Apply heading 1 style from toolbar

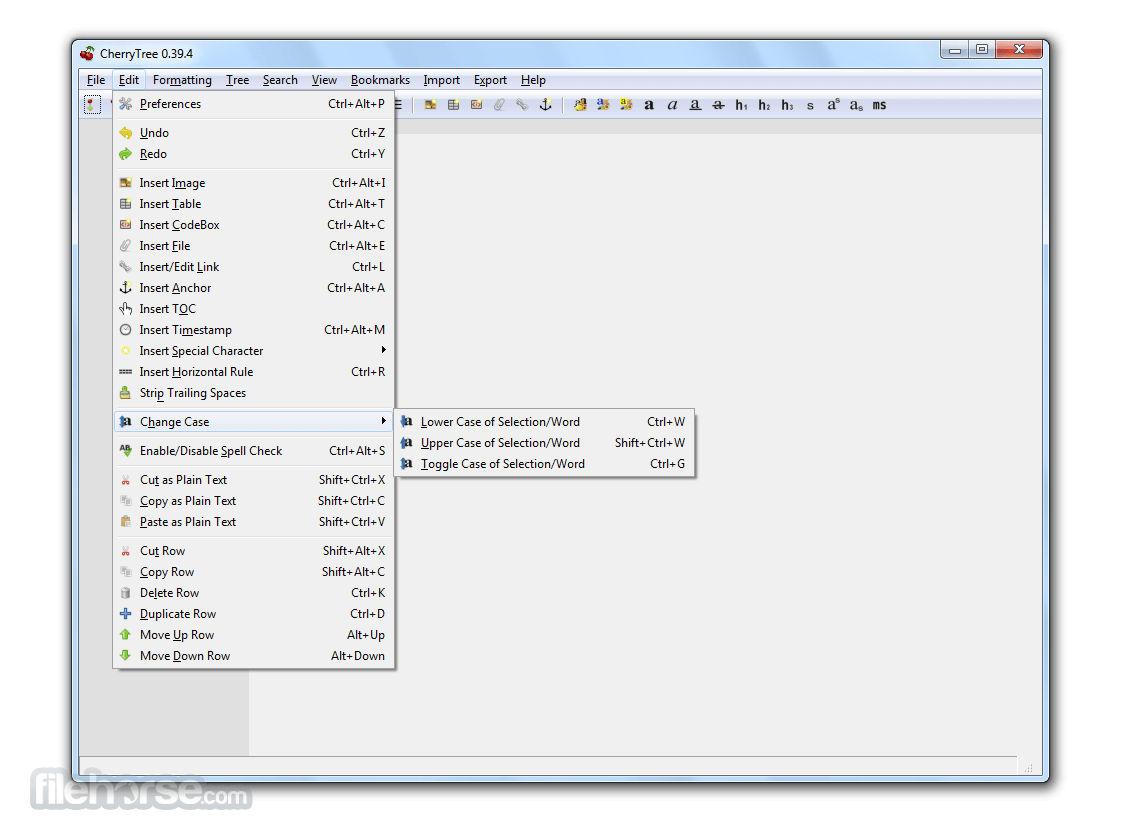point(741,105)
